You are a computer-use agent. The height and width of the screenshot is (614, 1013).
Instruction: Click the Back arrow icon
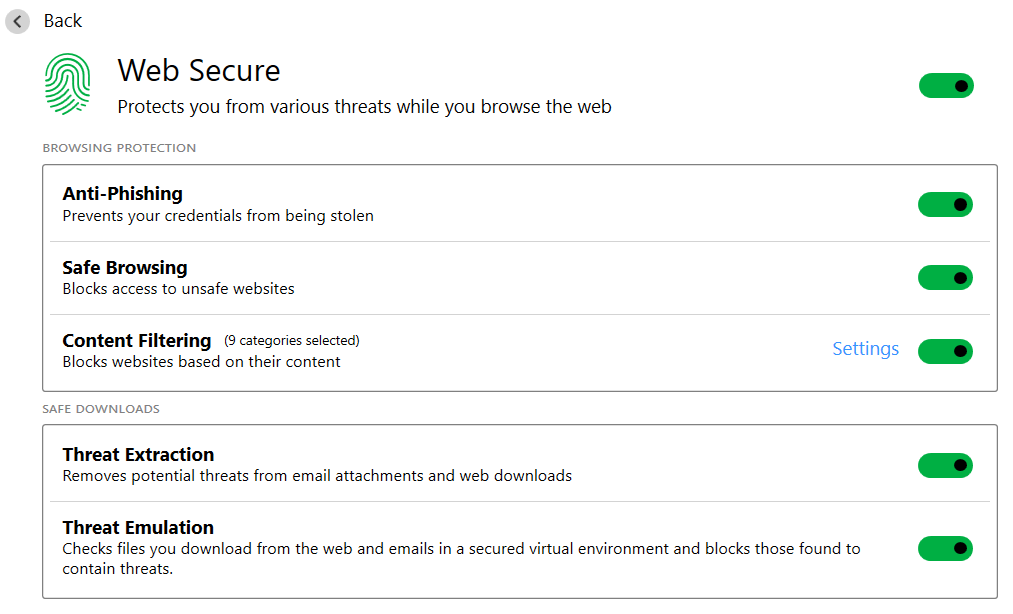click(17, 21)
